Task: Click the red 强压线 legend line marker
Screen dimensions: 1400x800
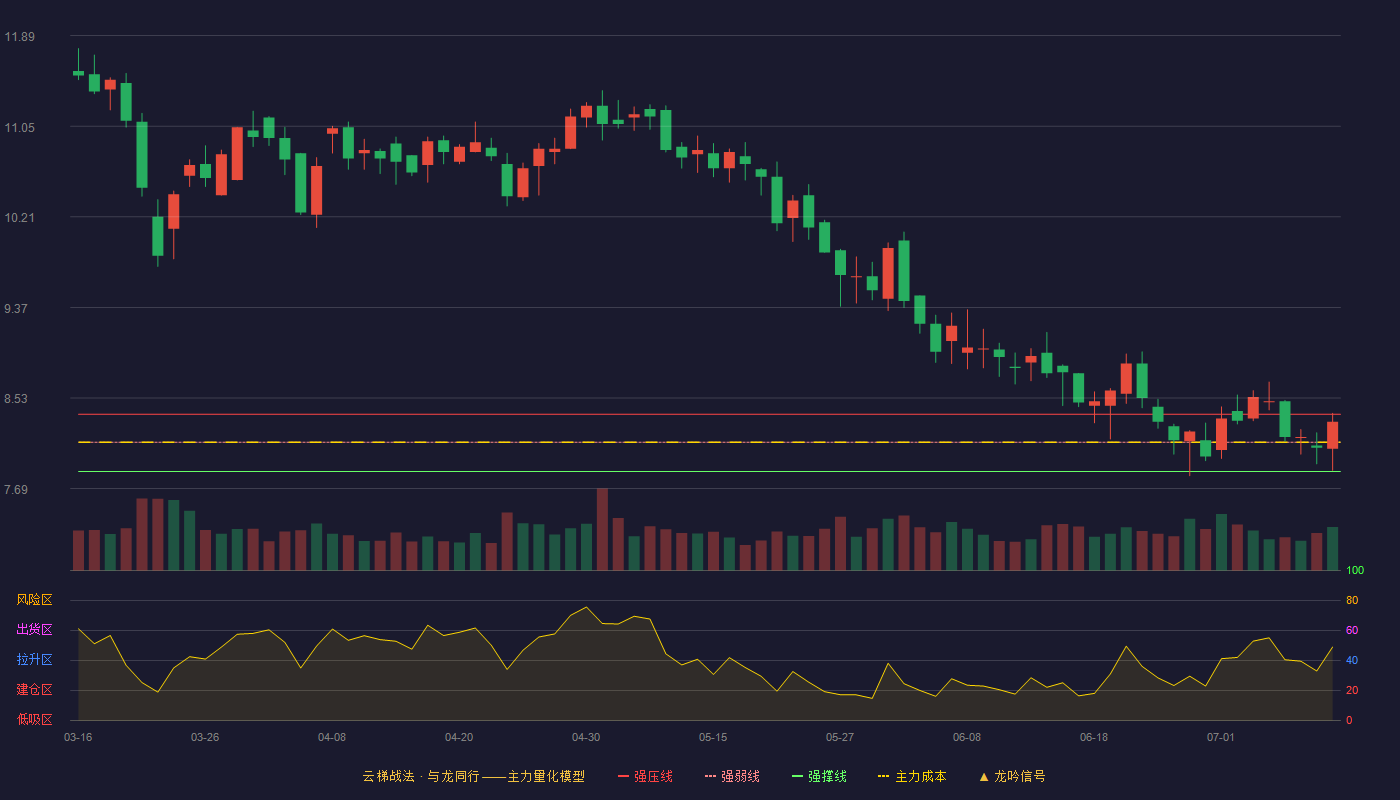Action: (x=624, y=776)
